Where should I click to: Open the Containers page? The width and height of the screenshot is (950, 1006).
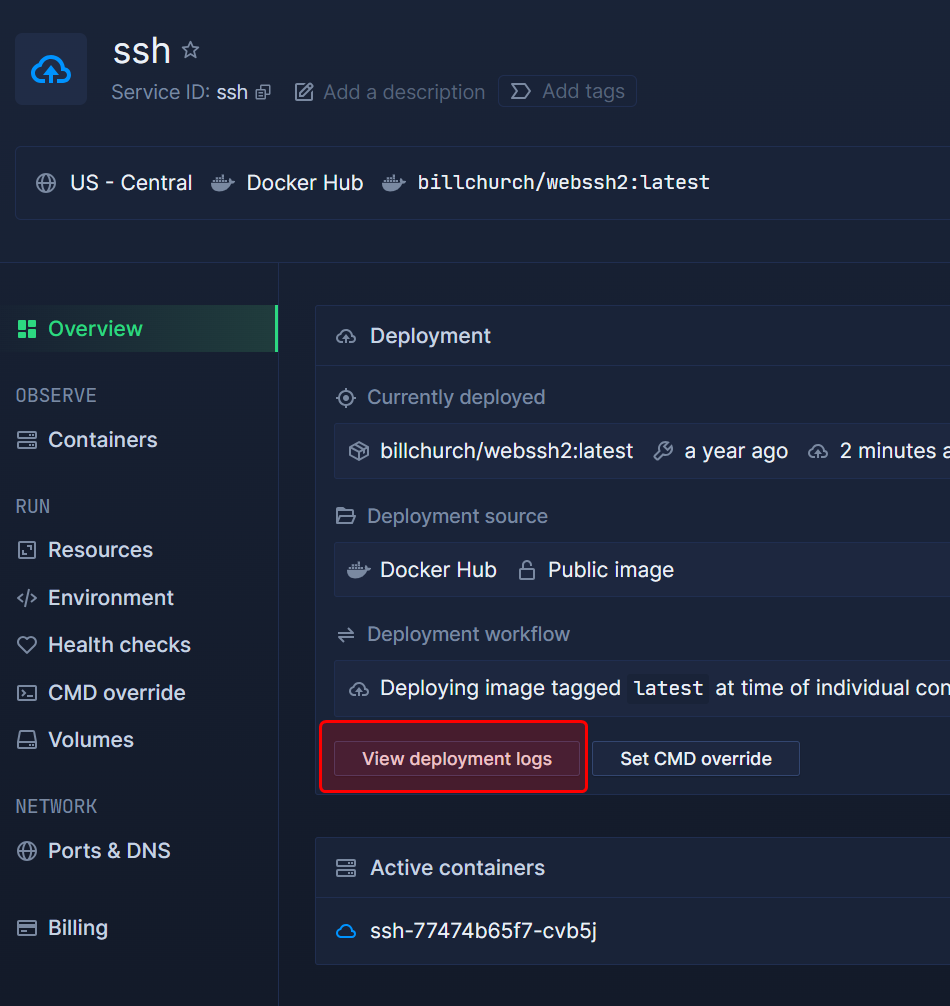click(102, 440)
